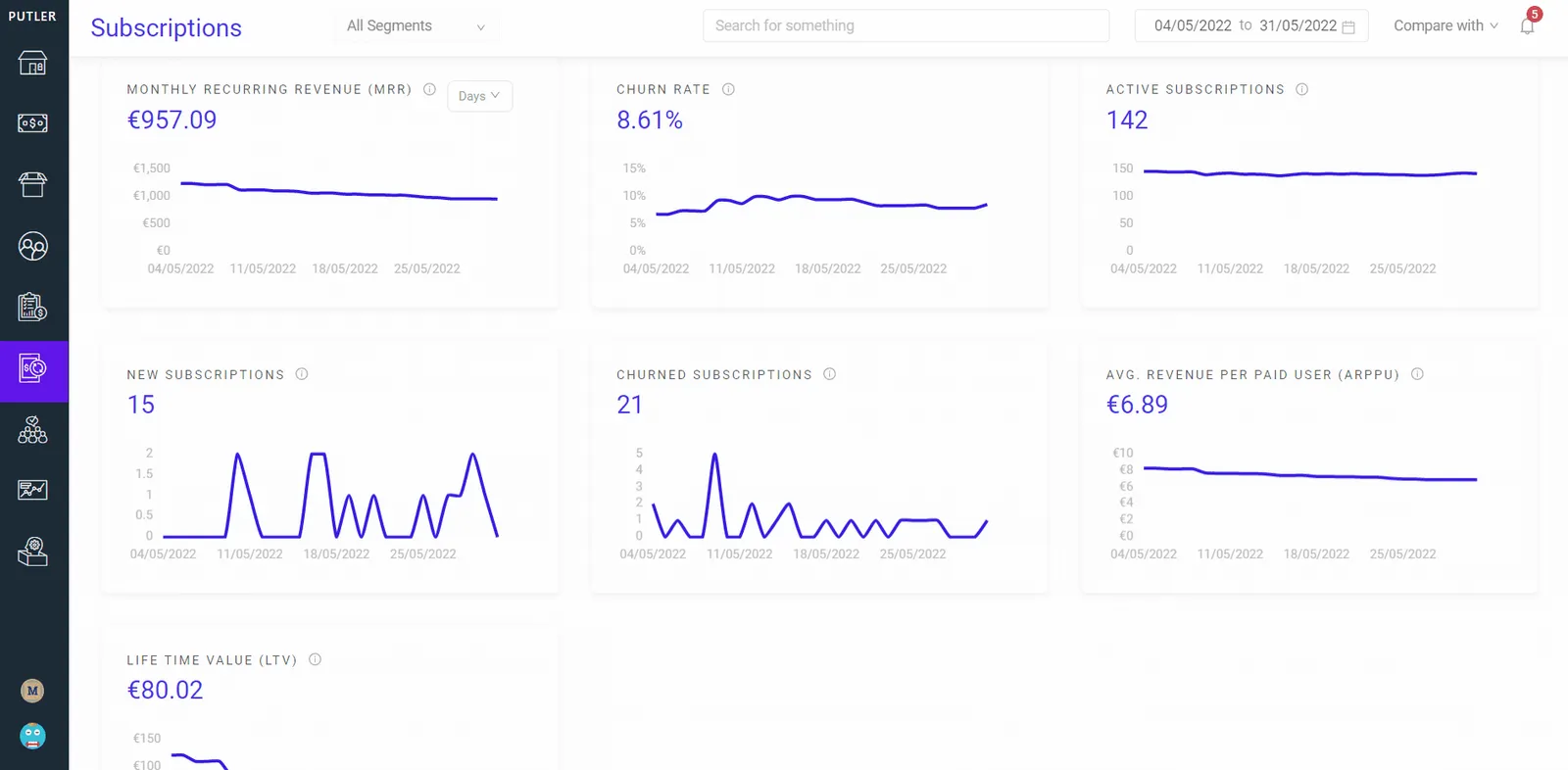Click the 142 active subscriptions value
The width and height of the screenshot is (1568, 770).
[x=1127, y=120]
